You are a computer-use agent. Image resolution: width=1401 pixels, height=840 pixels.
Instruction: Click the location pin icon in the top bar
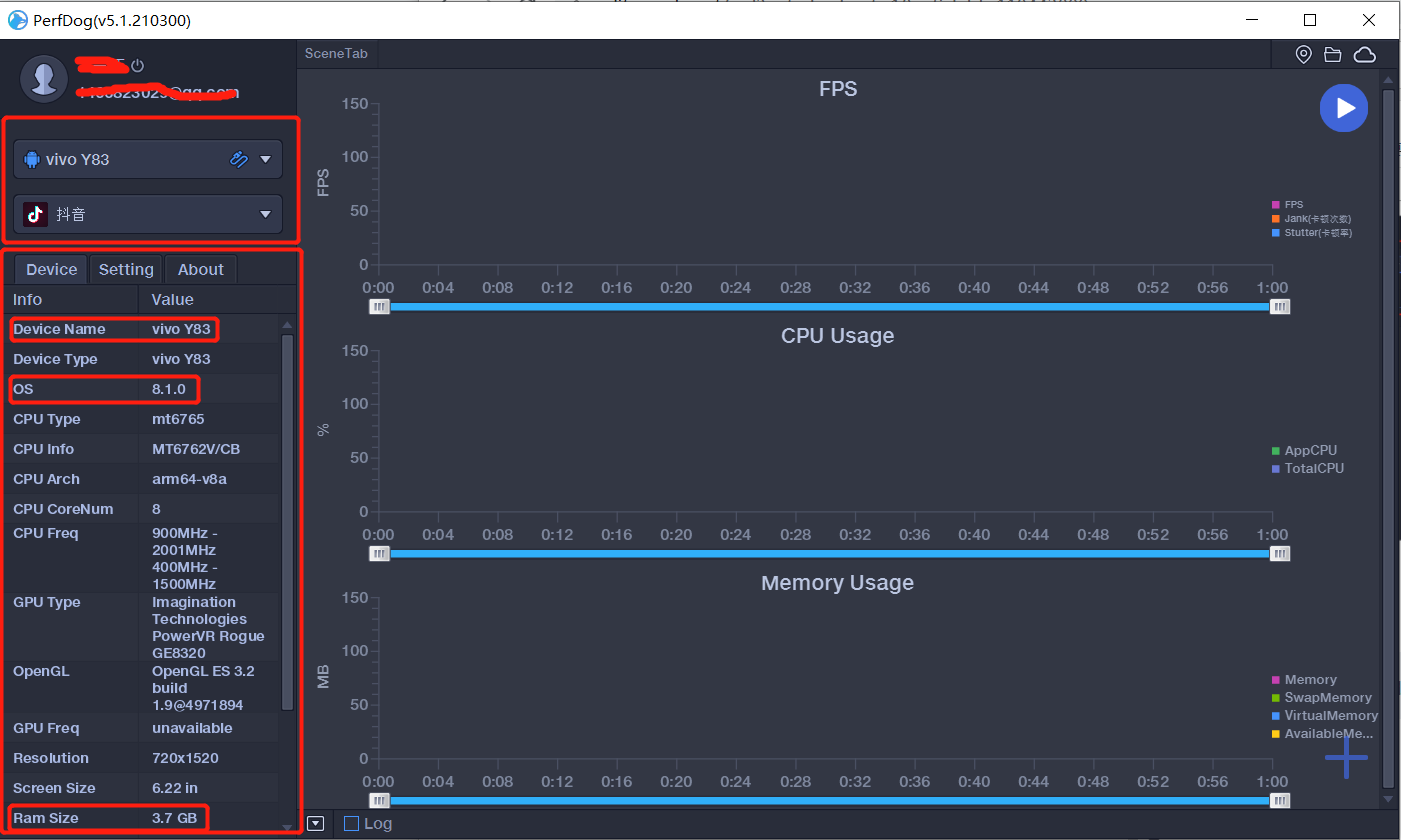click(x=1303, y=54)
